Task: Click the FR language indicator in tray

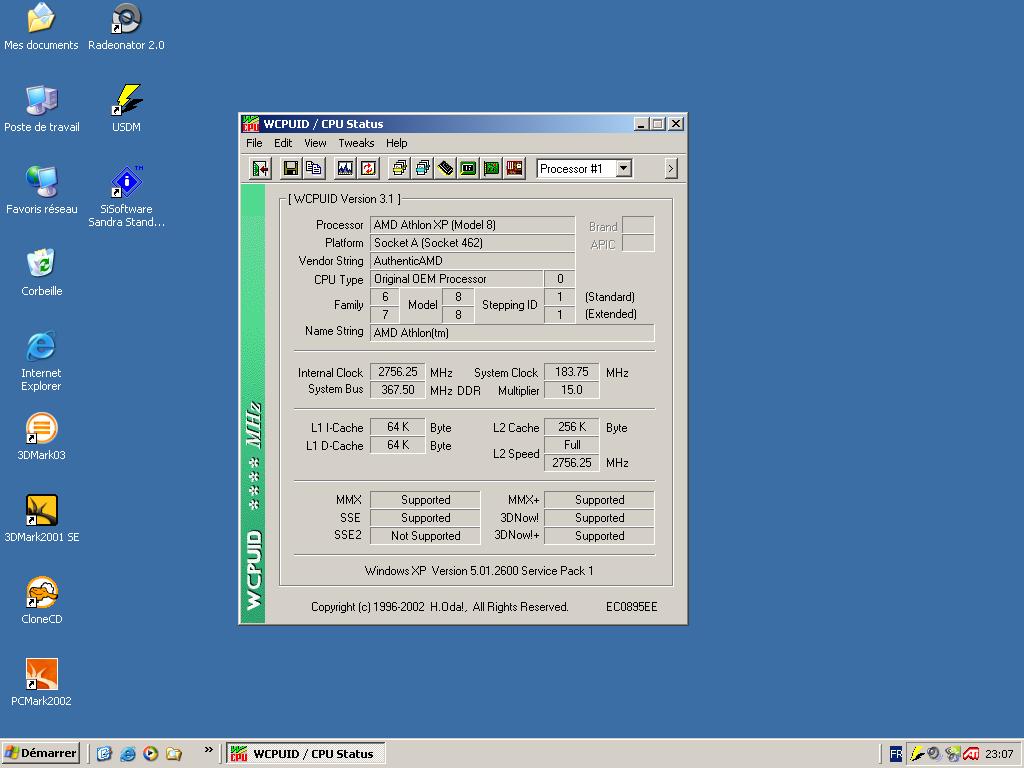Action: (x=896, y=754)
